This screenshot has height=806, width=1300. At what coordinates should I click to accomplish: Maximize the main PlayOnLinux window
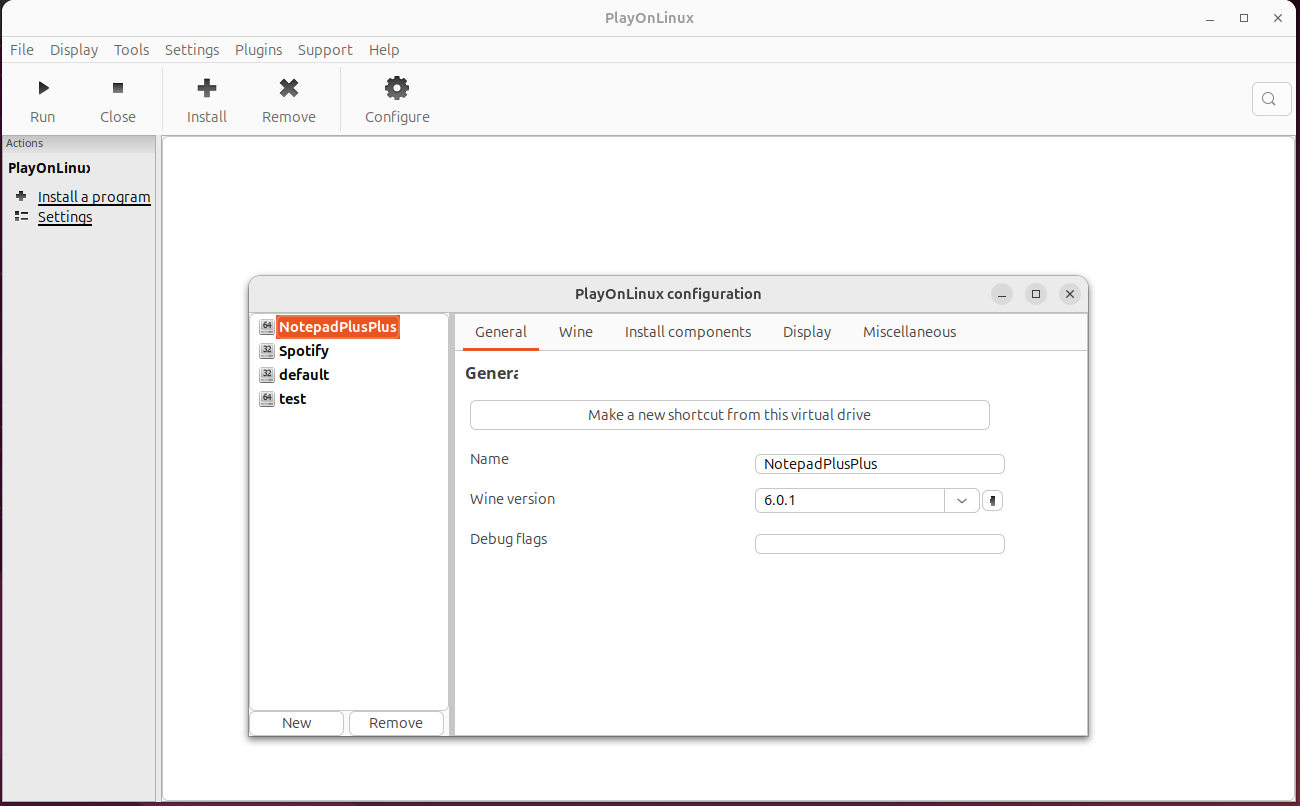point(1244,18)
